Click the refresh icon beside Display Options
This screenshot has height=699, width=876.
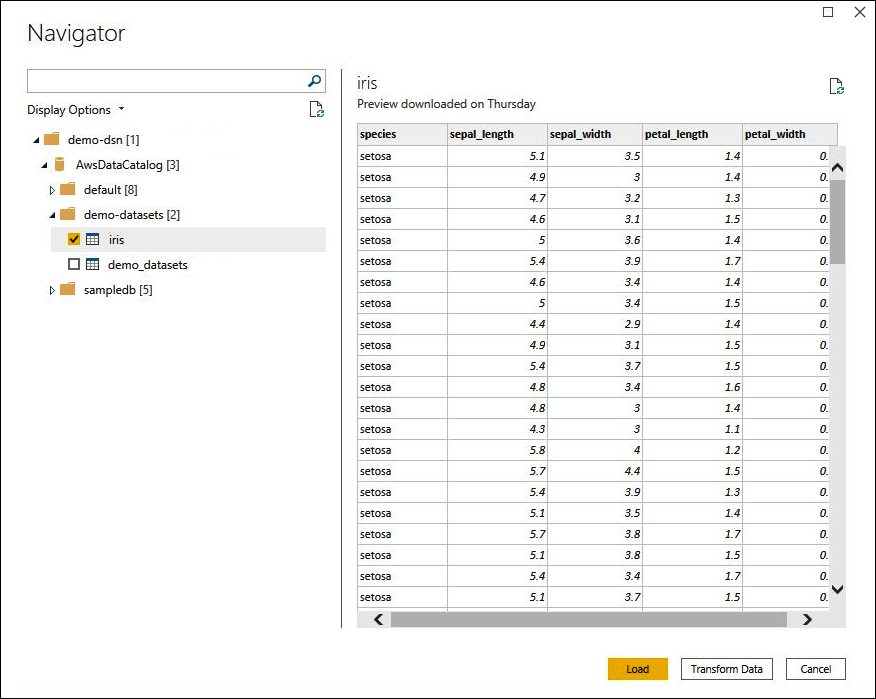pos(318,110)
